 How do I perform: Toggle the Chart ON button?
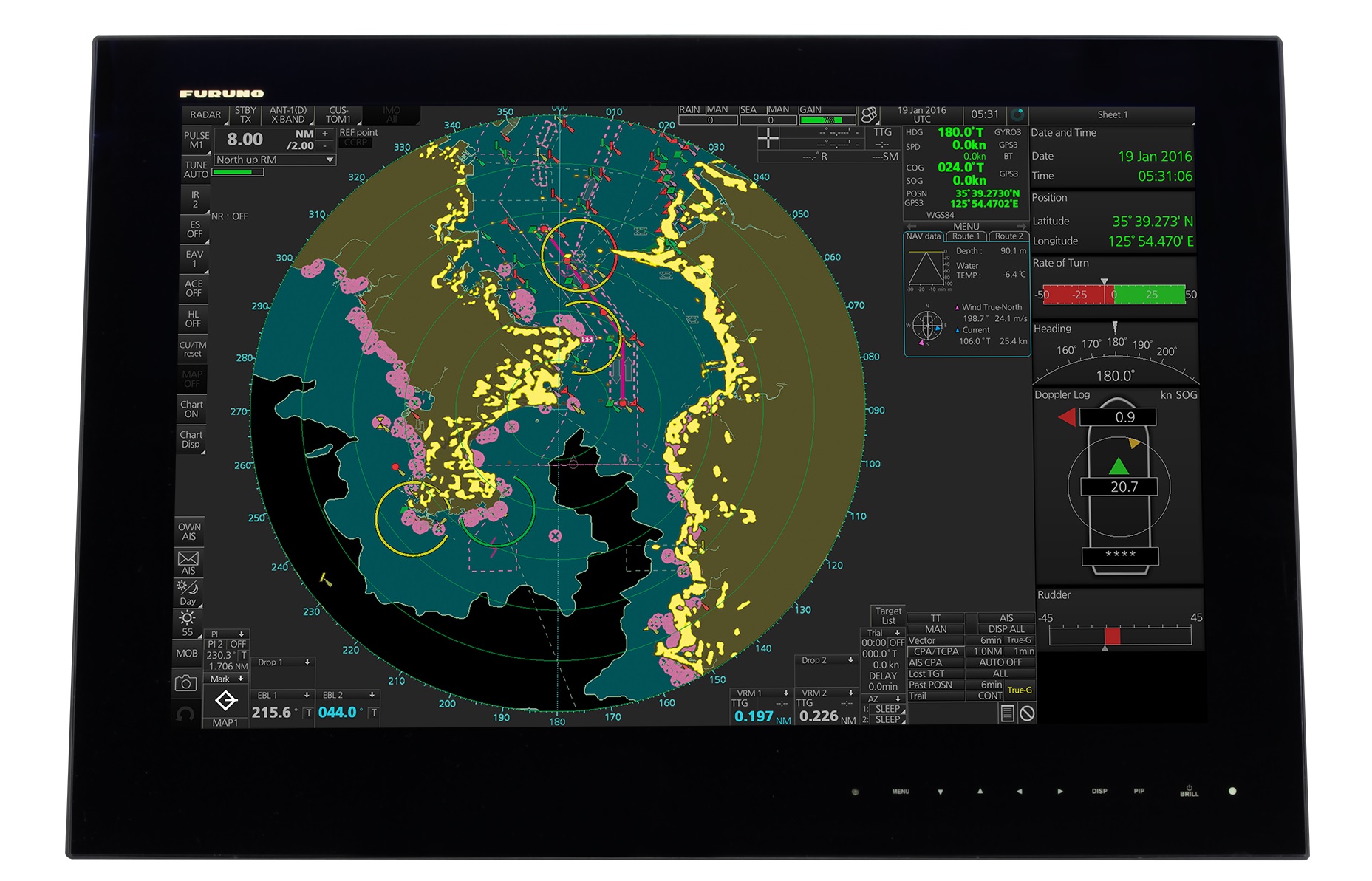pyautogui.click(x=192, y=409)
